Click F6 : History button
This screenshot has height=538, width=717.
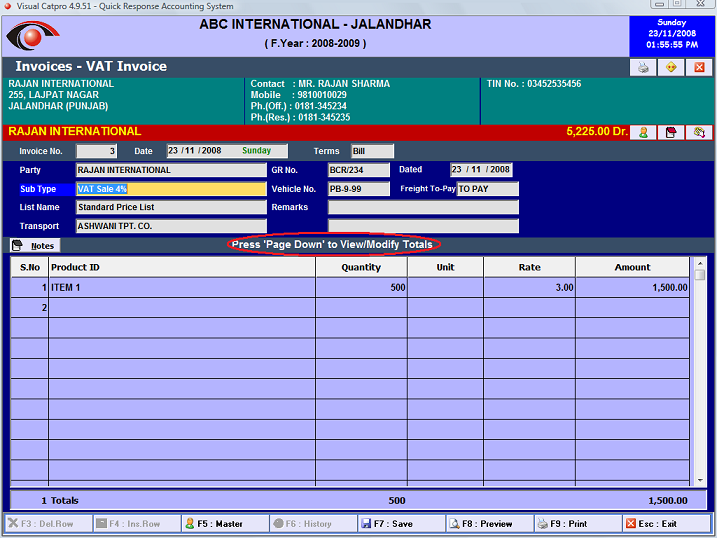click(x=313, y=524)
